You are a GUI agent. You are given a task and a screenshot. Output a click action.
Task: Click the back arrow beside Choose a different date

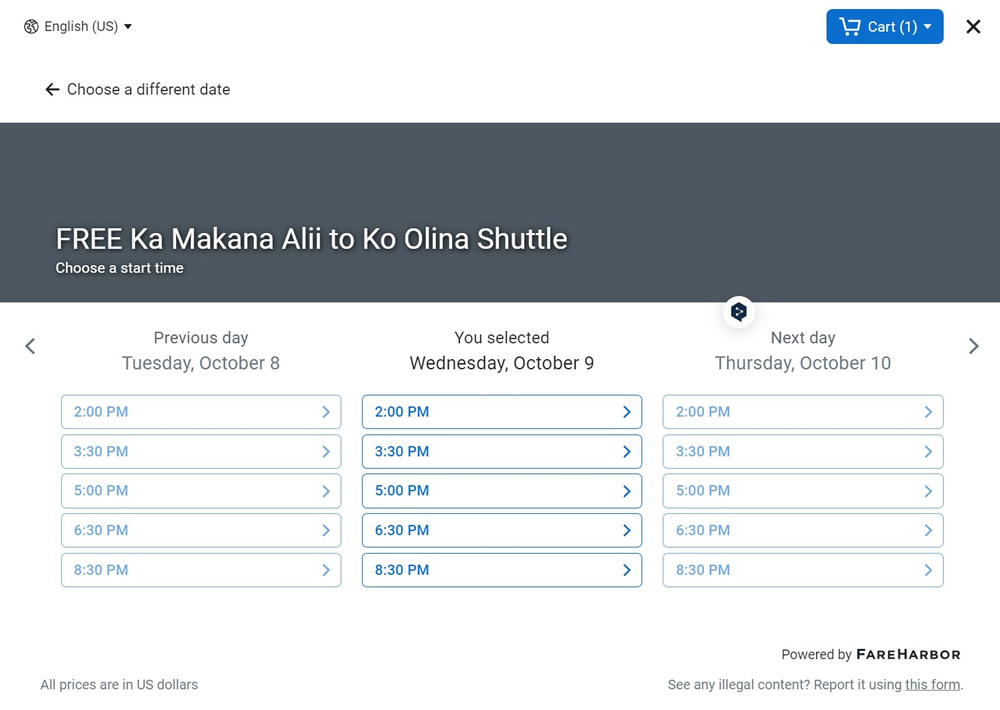tap(52, 90)
